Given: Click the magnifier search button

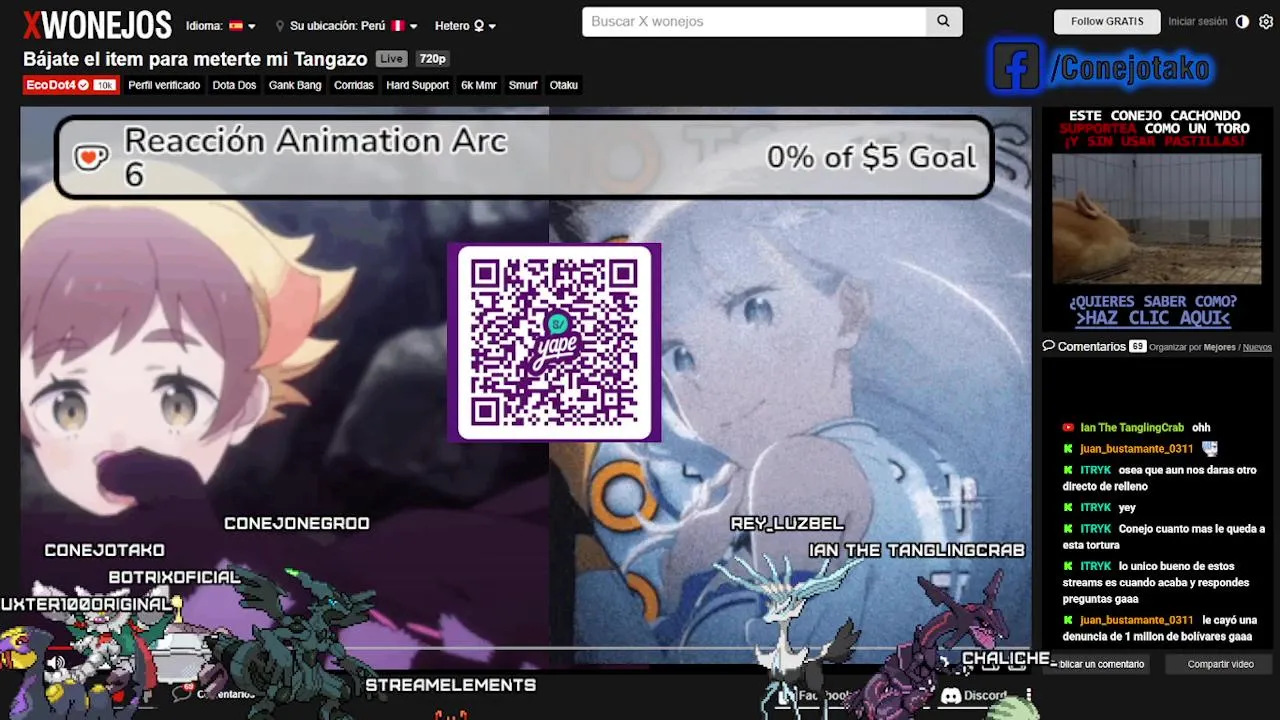Looking at the screenshot, I should pyautogui.click(x=943, y=21).
